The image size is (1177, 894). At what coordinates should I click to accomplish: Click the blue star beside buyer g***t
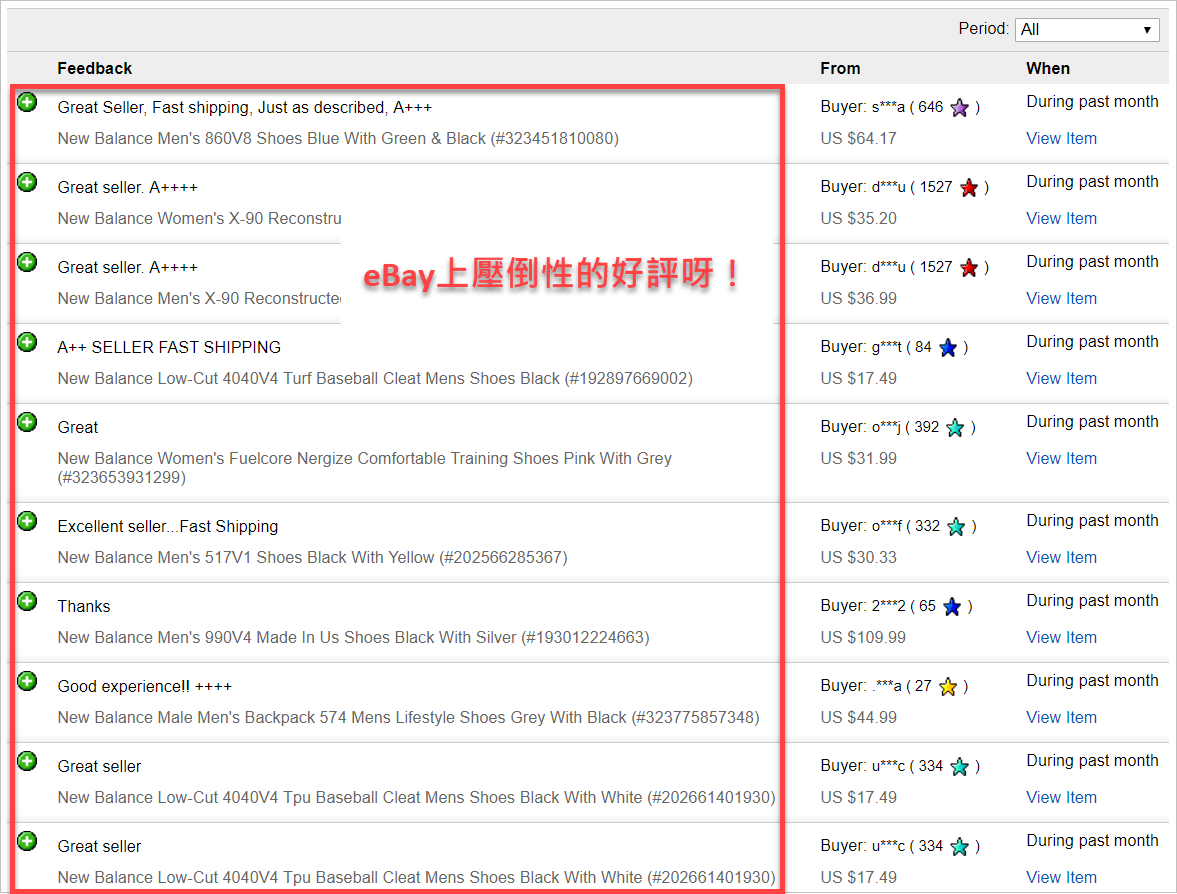(948, 348)
